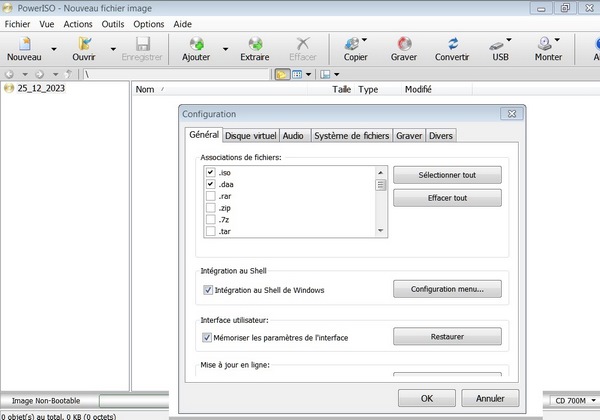The image size is (600, 420).
Task: Click the Copier toolbar icon
Action: [x=352, y=44]
